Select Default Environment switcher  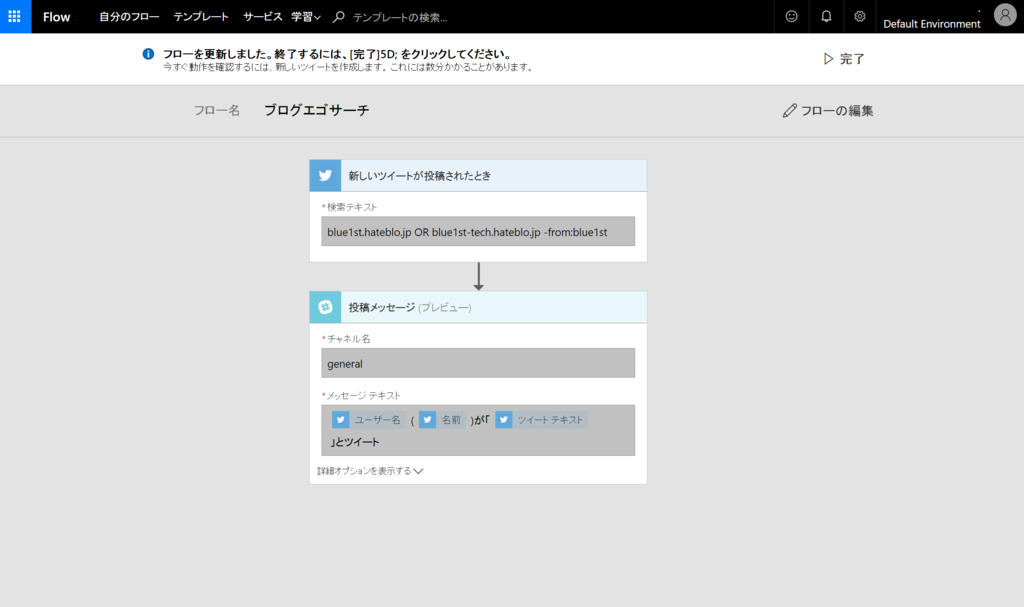tap(932, 24)
